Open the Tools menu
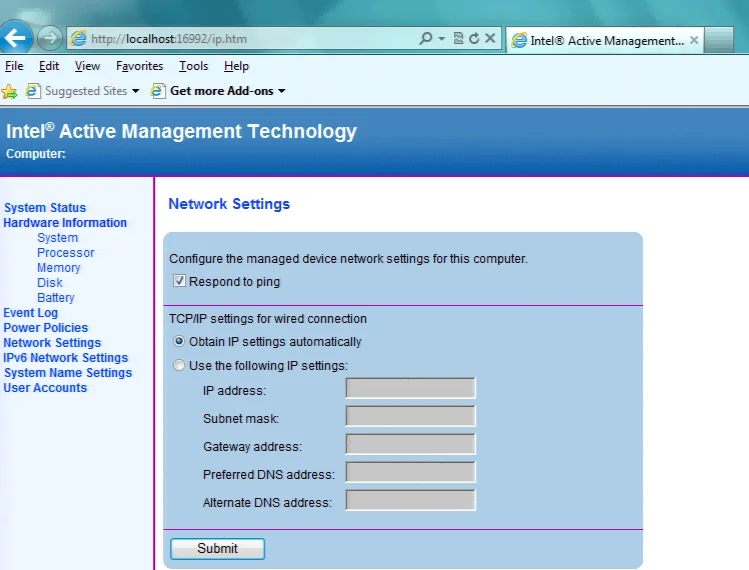The width and height of the screenshot is (749, 570). coord(193,66)
